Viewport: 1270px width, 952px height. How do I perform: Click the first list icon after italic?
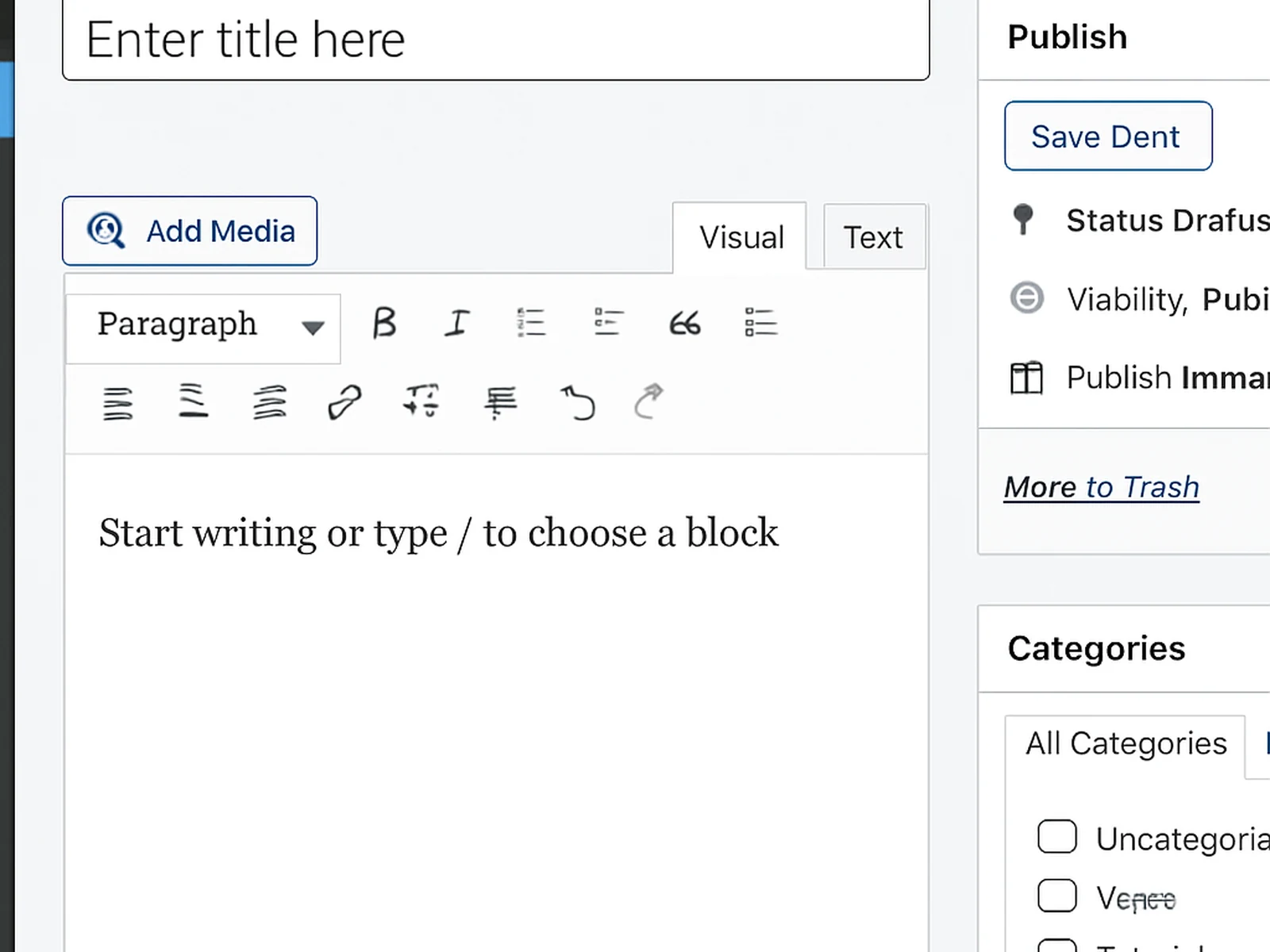(531, 324)
